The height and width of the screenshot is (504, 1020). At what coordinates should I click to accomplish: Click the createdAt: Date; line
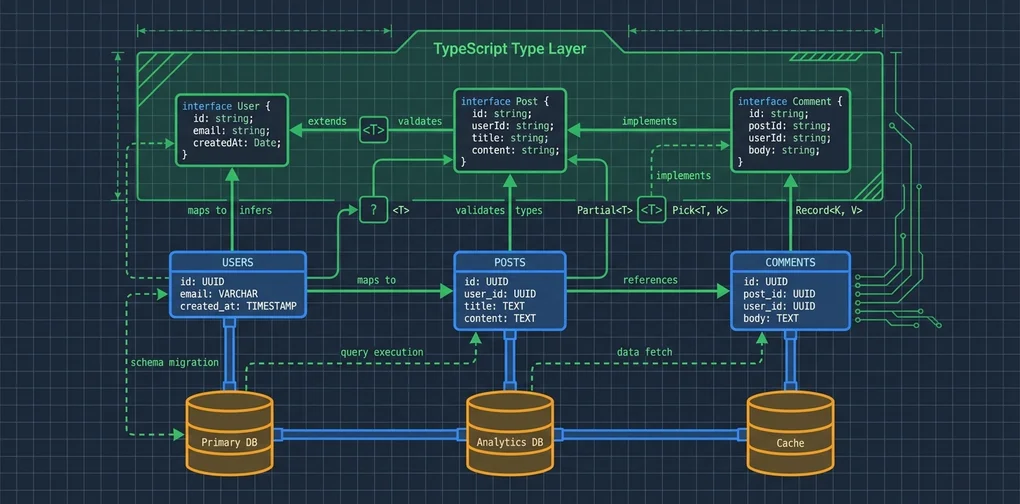tap(237, 143)
